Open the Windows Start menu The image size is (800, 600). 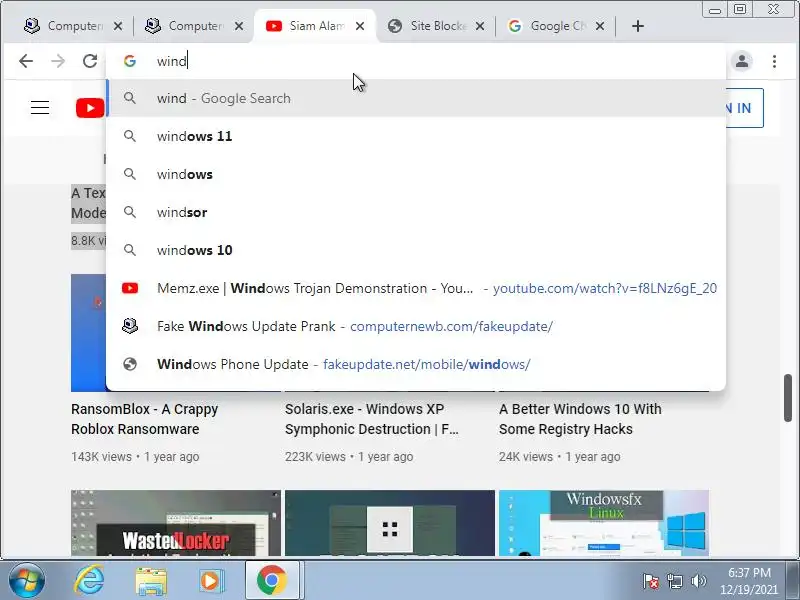point(27,581)
